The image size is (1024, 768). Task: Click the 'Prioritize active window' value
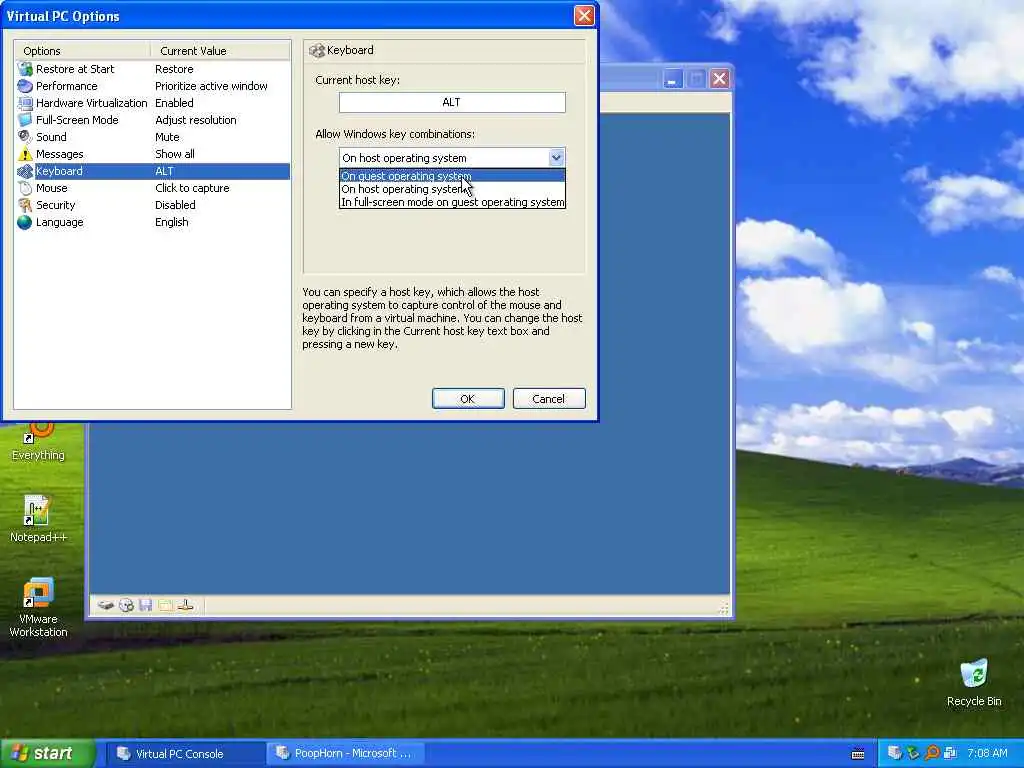[x=211, y=86]
